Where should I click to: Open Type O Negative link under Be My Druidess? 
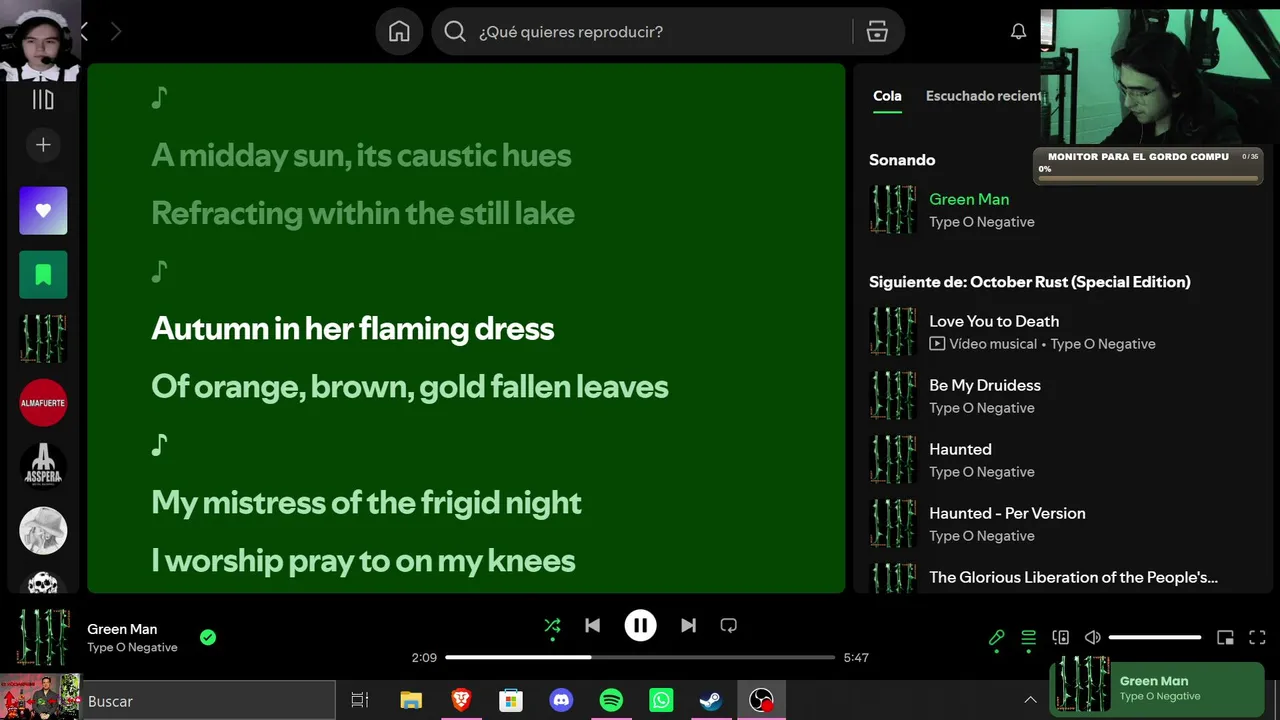982,408
